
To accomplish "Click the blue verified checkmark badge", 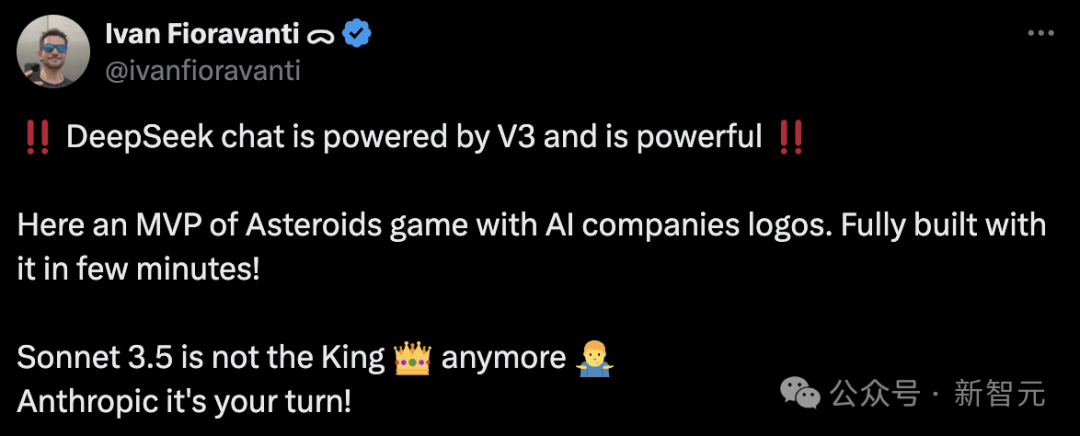I will (357, 34).
